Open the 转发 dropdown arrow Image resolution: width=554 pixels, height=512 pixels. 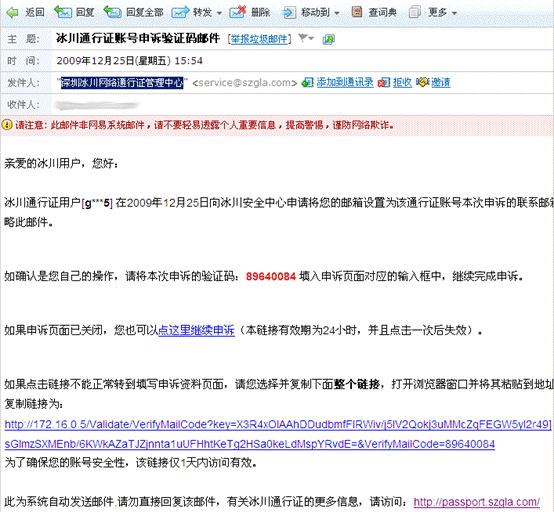click(219, 13)
